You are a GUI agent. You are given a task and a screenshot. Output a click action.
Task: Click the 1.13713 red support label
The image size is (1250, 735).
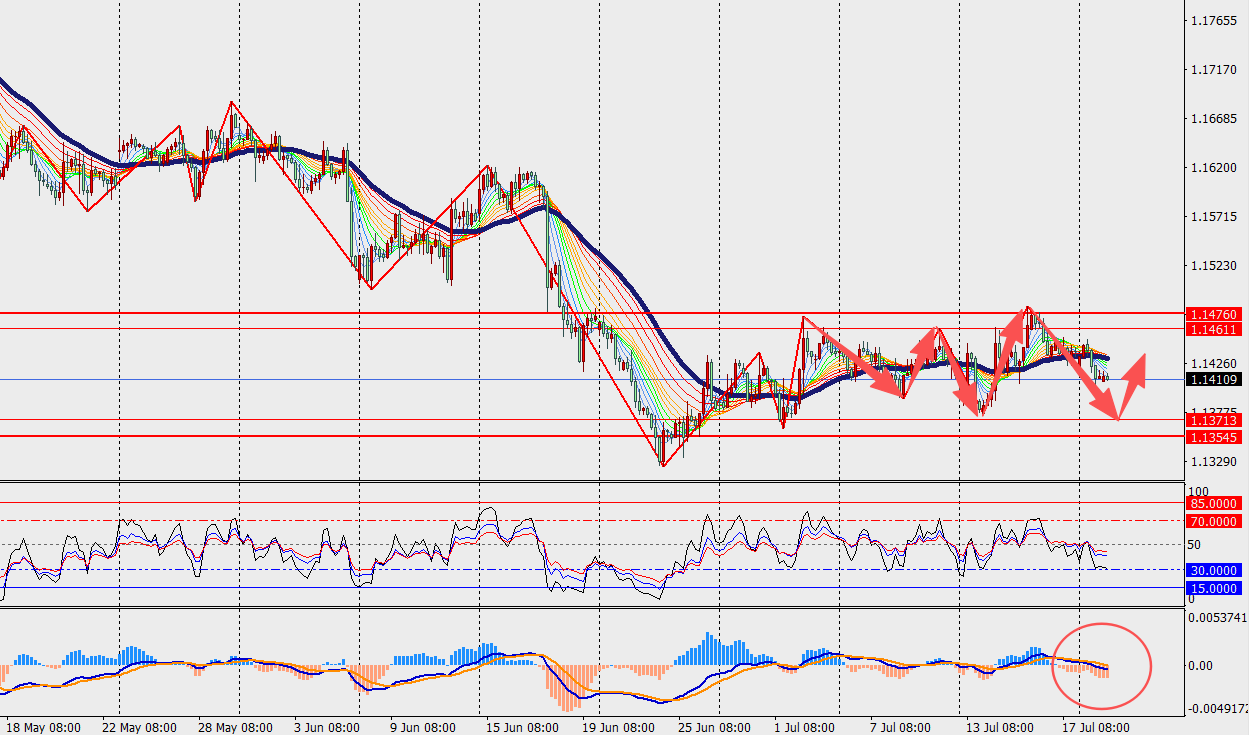1215,421
